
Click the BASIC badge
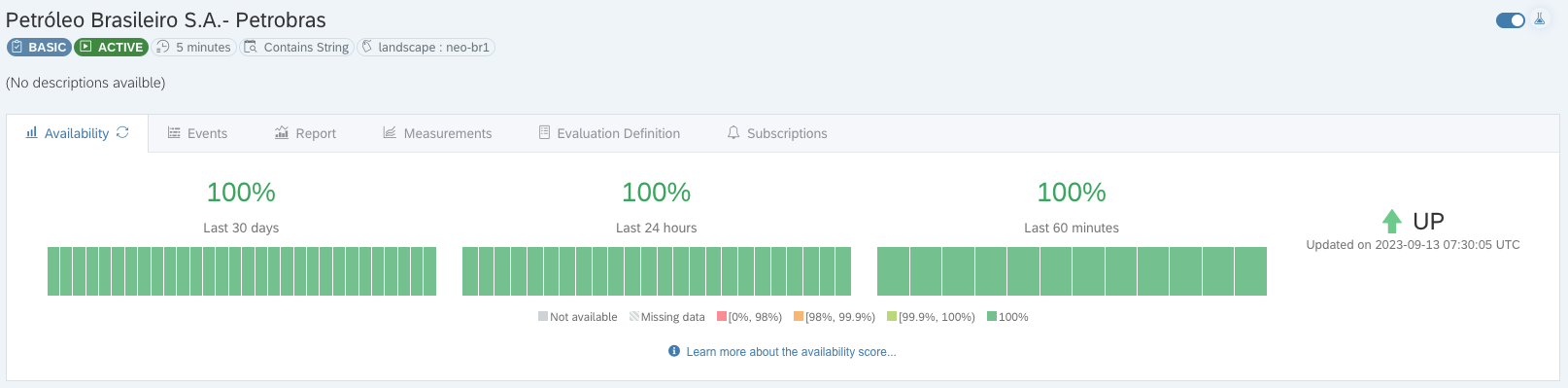pyautogui.click(x=39, y=47)
